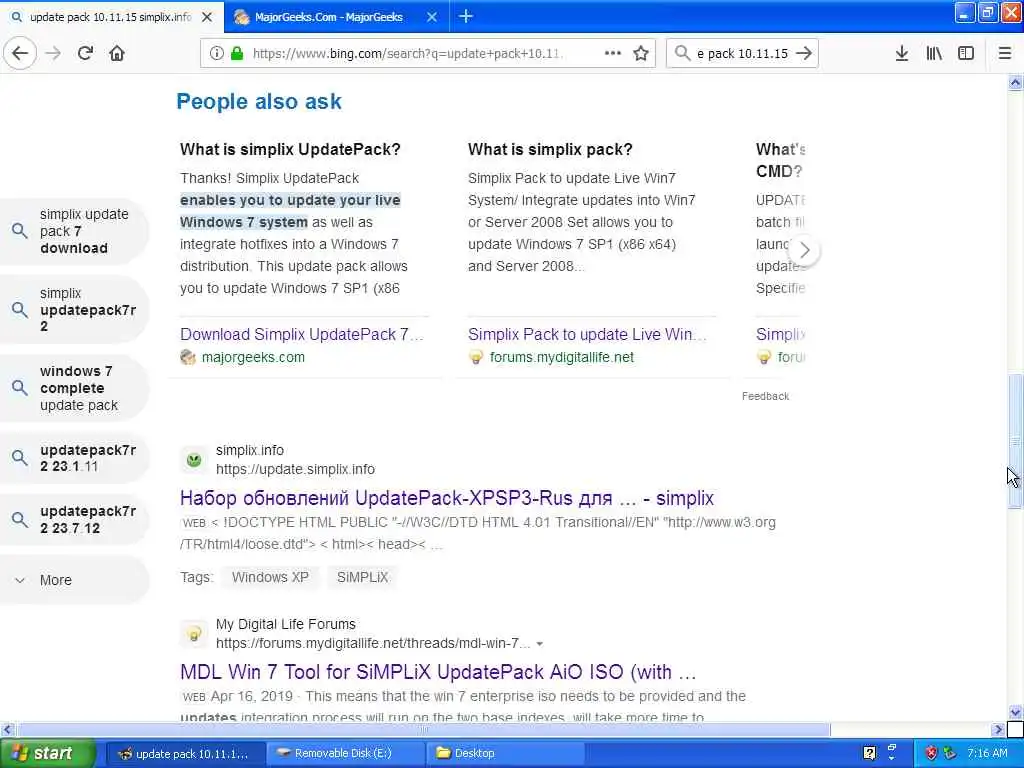
Task: Open the Firefox home page
Action: [x=117, y=54]
